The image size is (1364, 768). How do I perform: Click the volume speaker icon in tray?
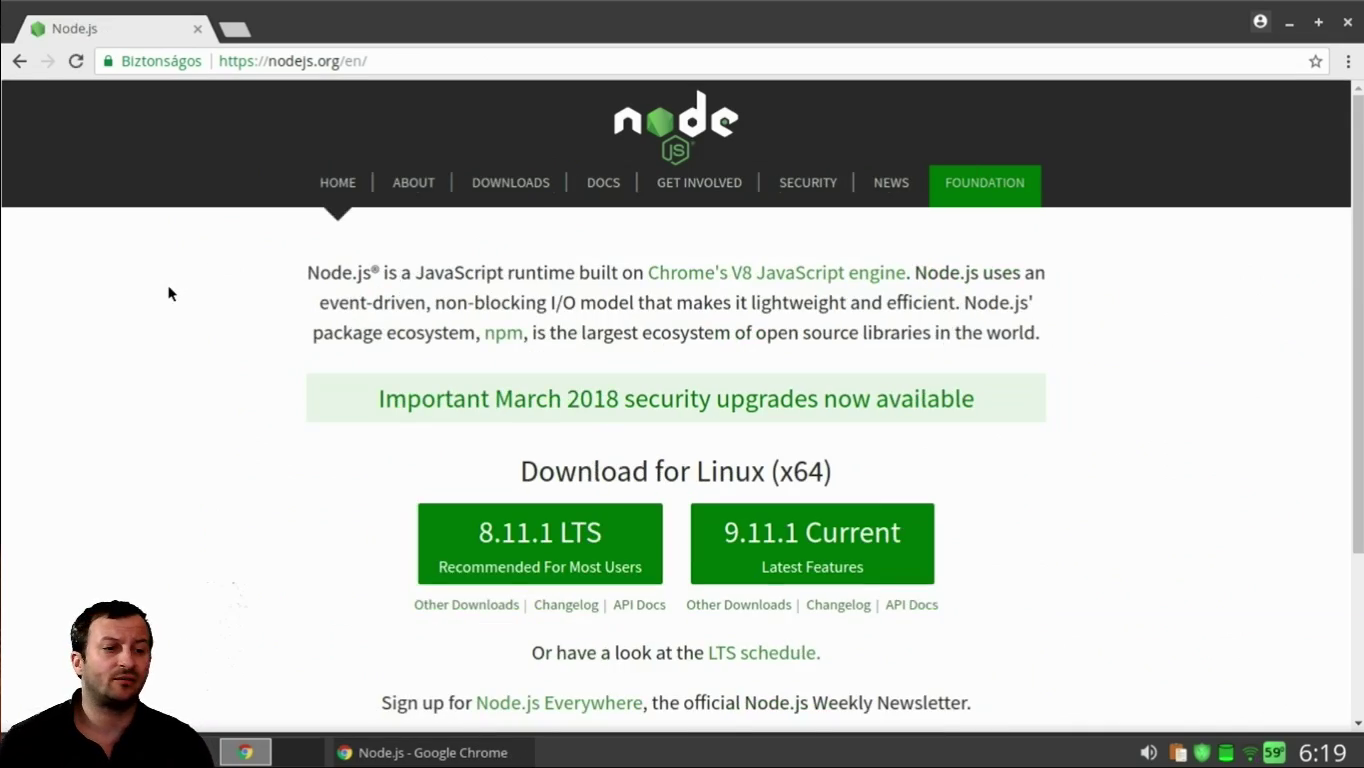1148,752
